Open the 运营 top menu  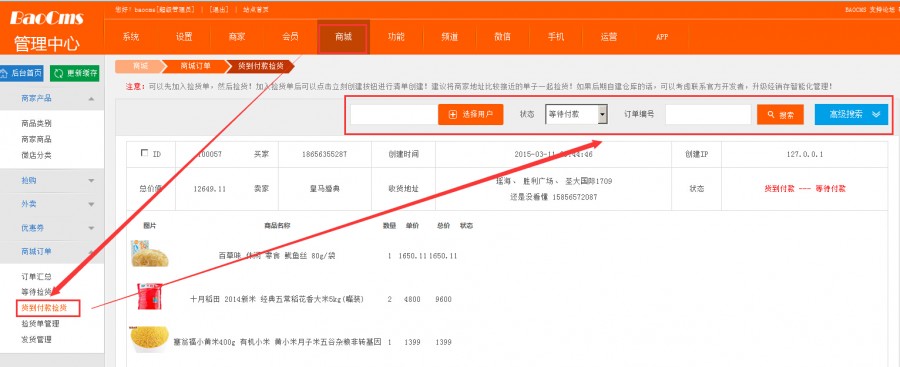pos(609,37)
